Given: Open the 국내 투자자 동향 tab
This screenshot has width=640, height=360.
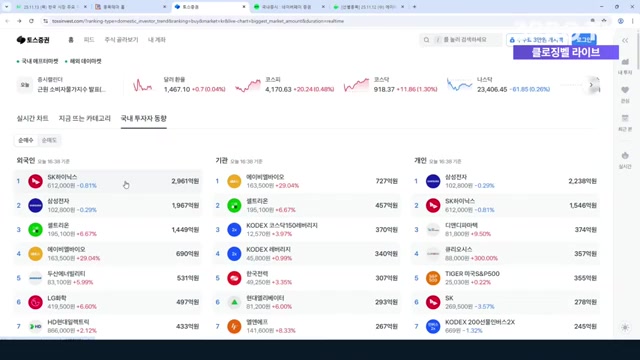Looking at the screenshot, I should tap(144, 118).
